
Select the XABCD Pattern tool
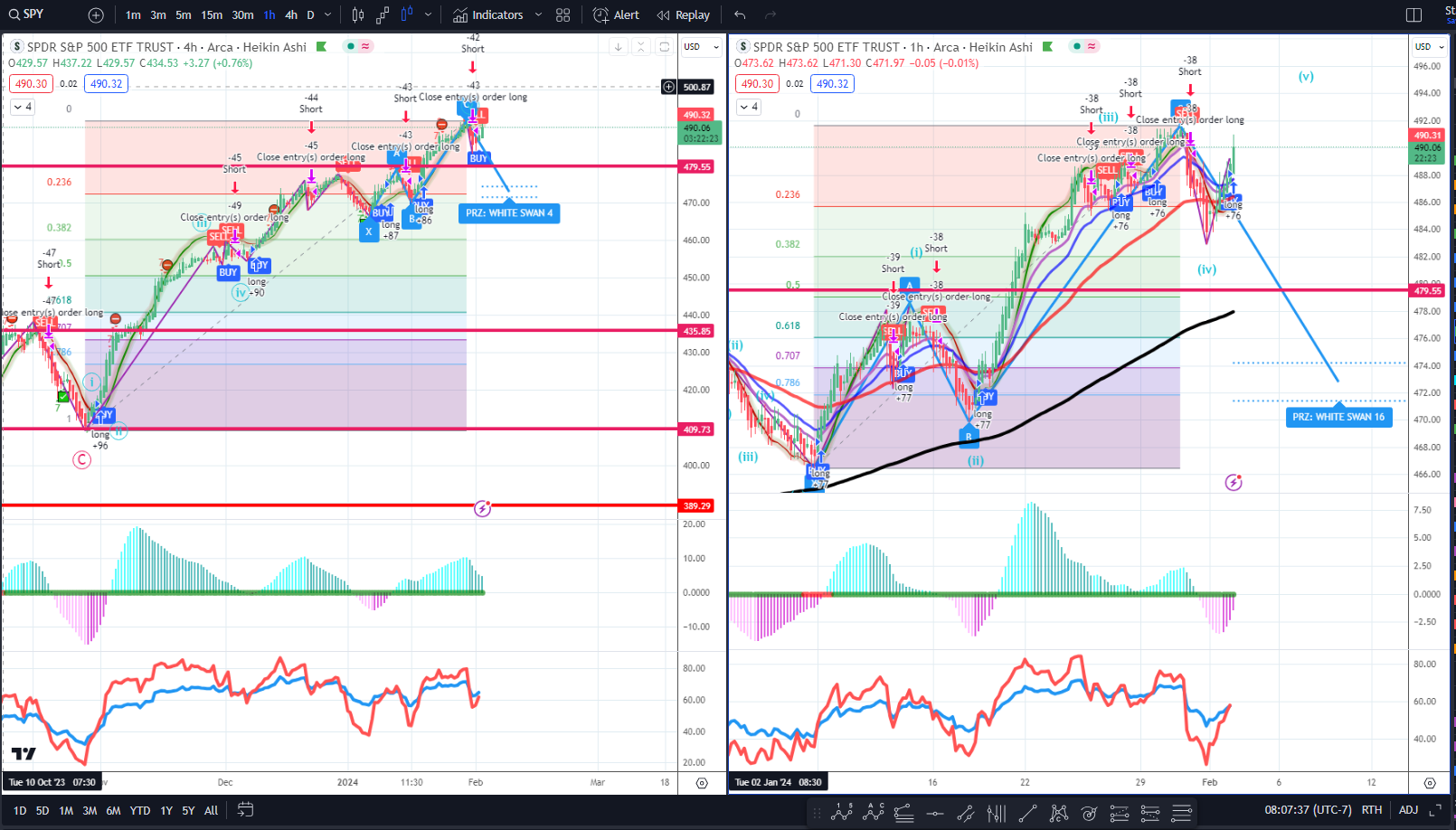point(1058,813)
